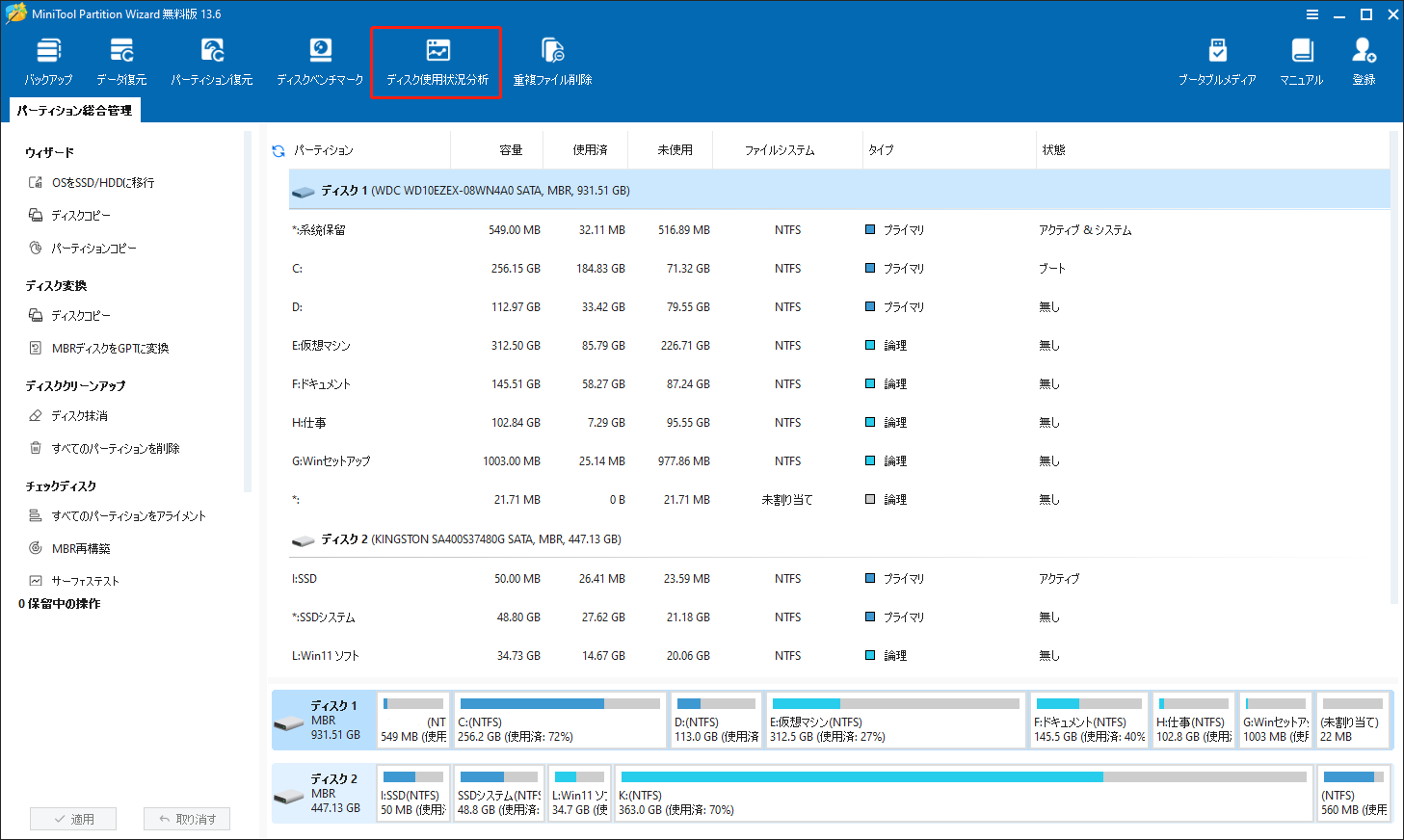1404x840 pixels.
Task: Run サーフェステスト (Surface Test)
Action: (74, 581)
